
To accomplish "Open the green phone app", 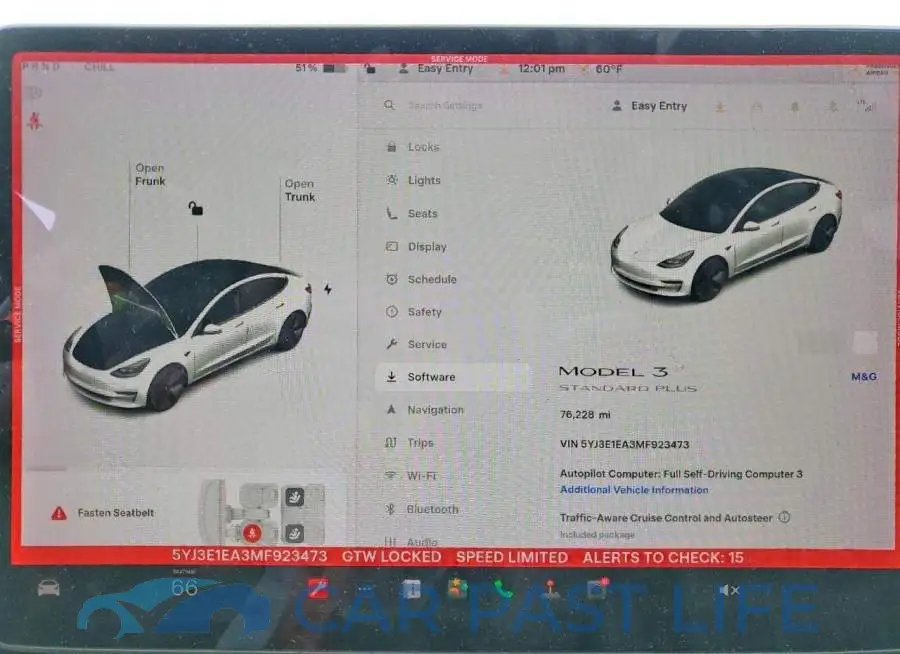I will [503, 588].
